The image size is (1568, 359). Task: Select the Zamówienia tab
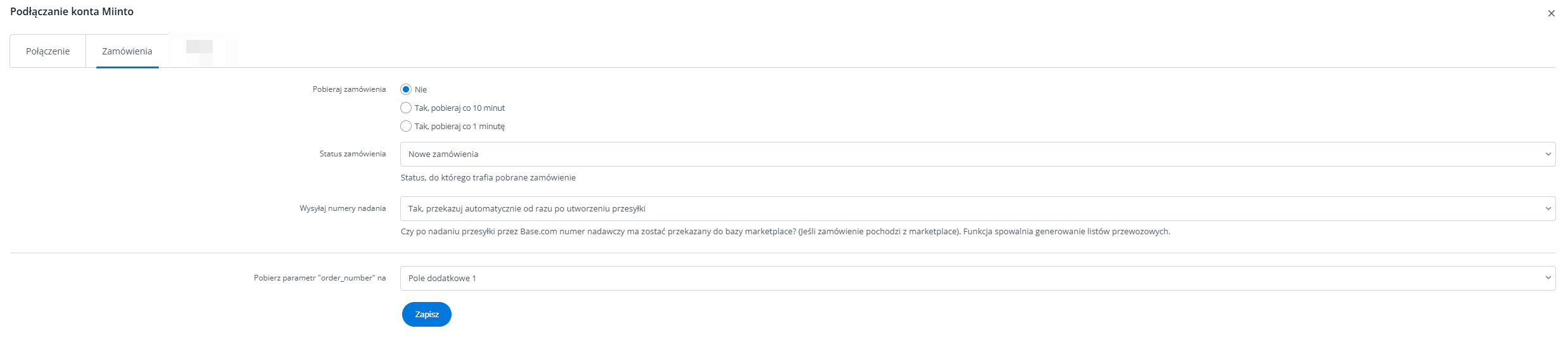pos(127,51)
